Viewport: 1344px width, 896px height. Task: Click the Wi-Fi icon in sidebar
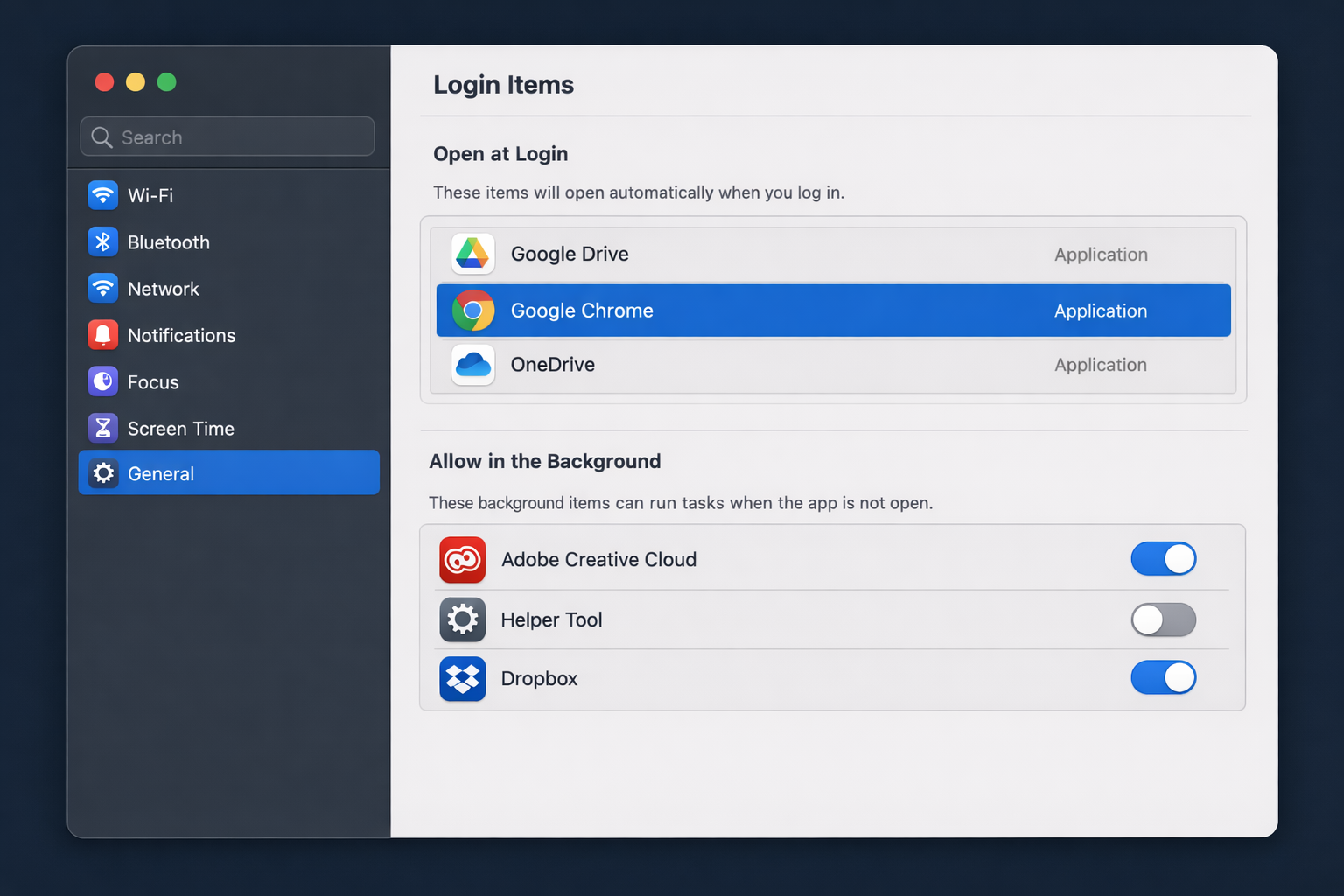coord(103,195)
